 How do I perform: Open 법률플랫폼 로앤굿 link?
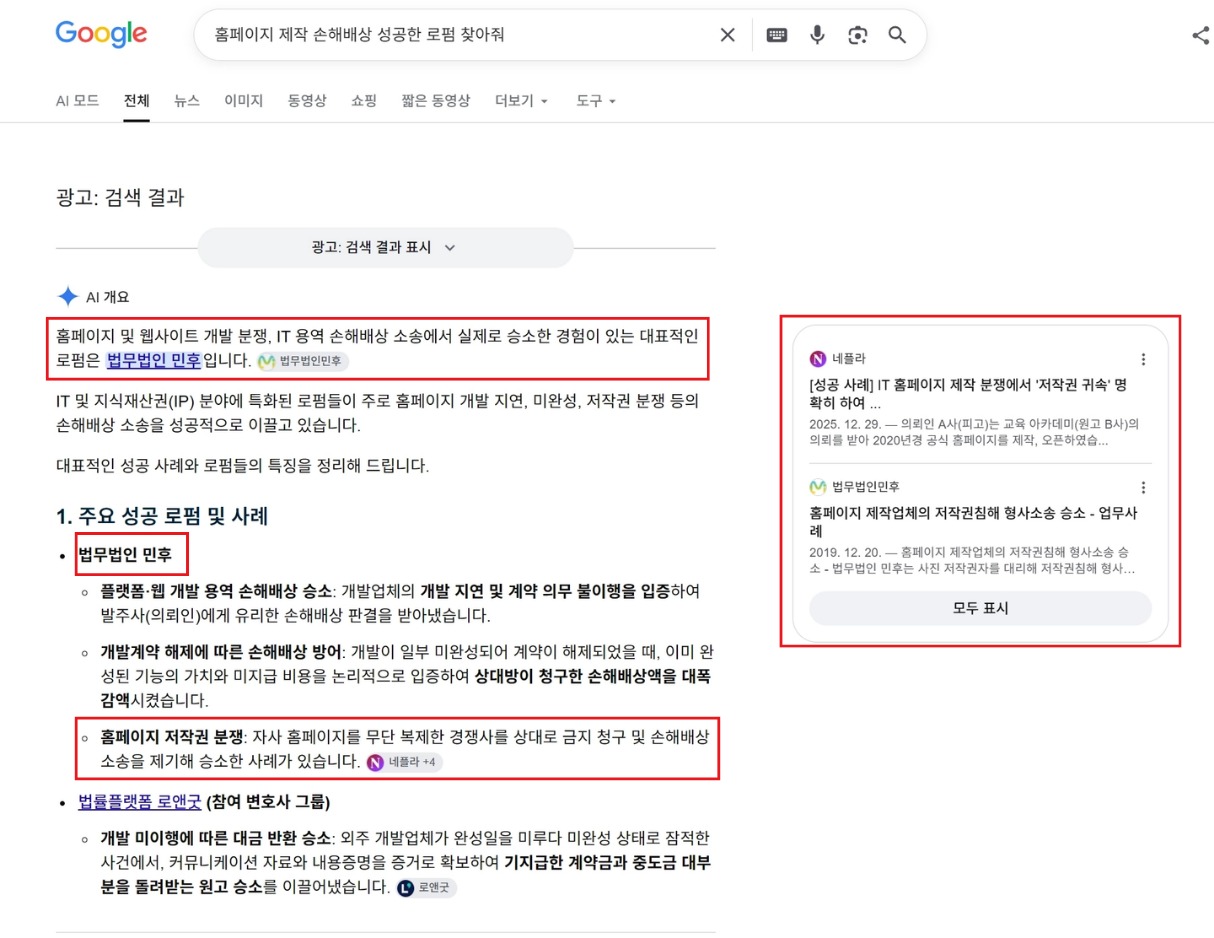[x=140, y=802]
